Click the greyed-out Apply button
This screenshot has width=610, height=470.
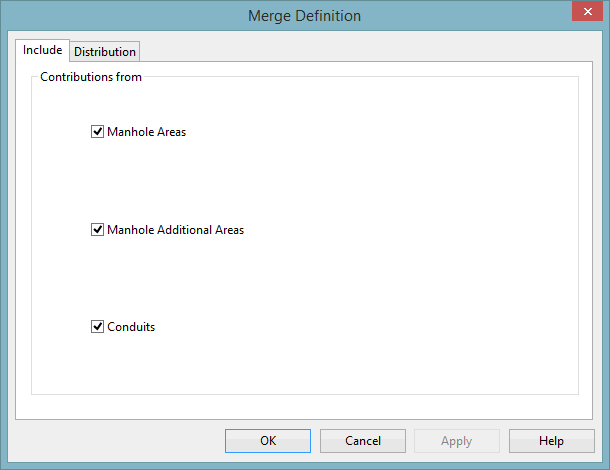pos(457,441)
